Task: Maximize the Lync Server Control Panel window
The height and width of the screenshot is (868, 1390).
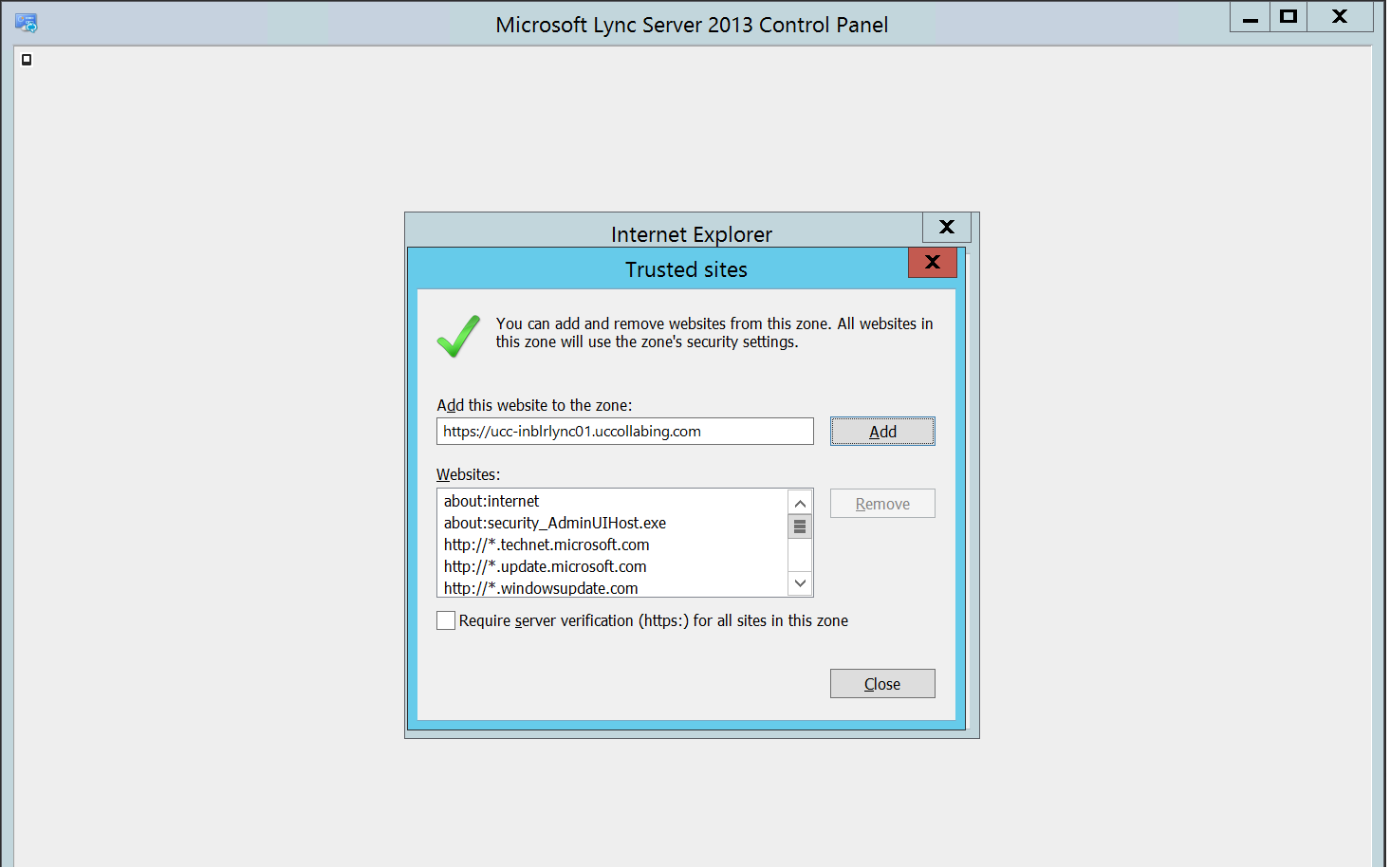Action: [x=1288, y=17]
